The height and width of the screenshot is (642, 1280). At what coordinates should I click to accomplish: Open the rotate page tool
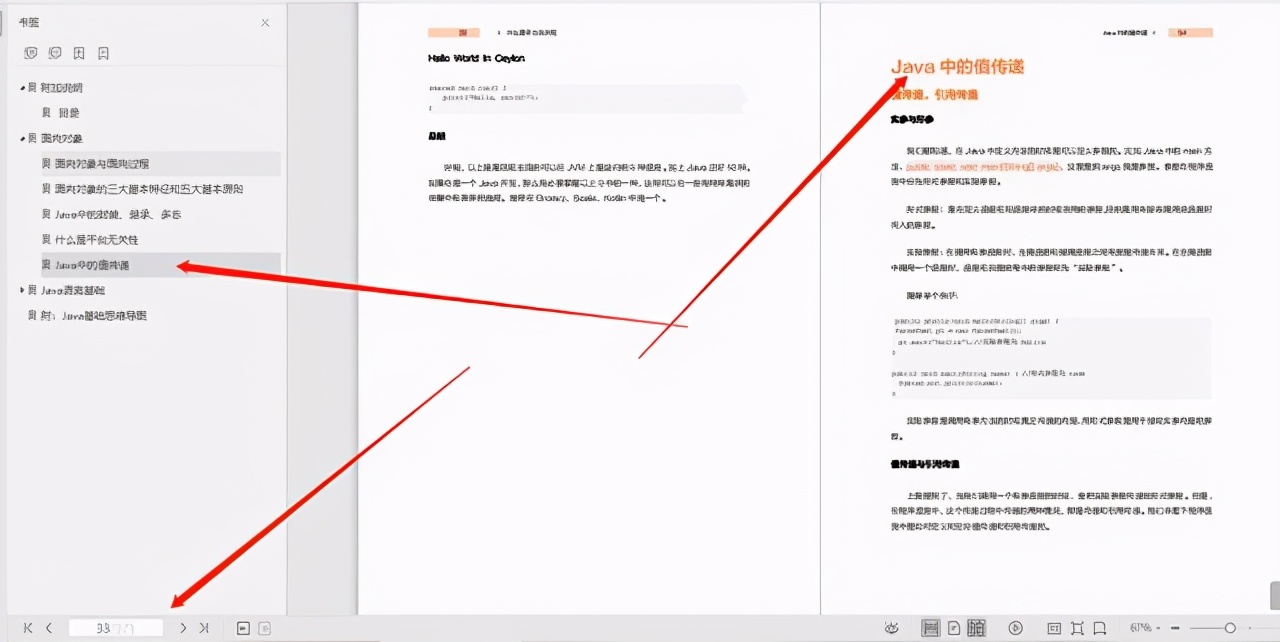click(1017, 628)
